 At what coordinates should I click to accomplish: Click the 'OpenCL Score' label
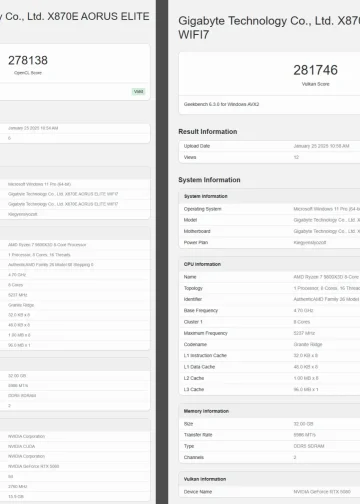(x=28, y=73)
